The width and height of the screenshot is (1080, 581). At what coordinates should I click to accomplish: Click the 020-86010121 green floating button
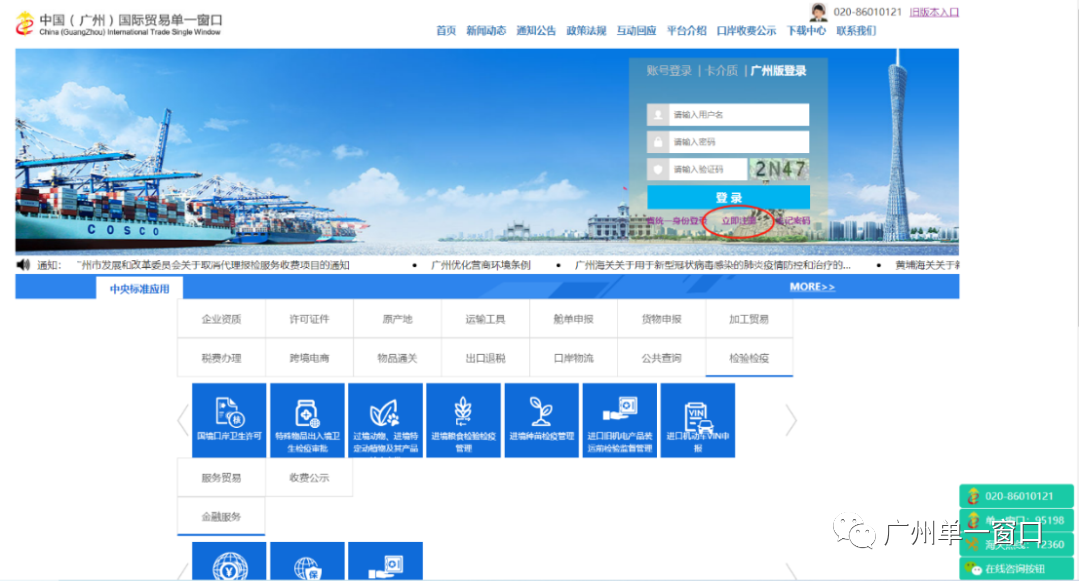point(1016,496)
